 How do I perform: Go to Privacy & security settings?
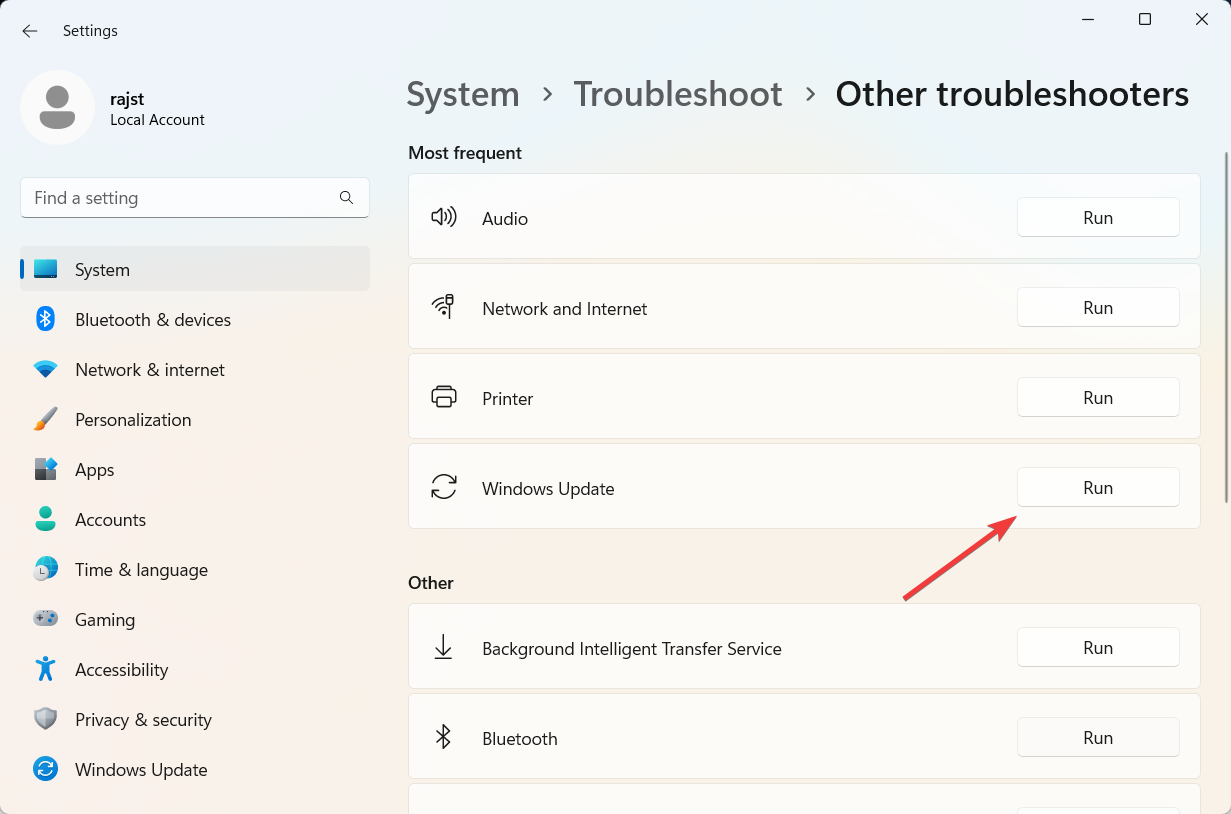(x=195, y=719)
